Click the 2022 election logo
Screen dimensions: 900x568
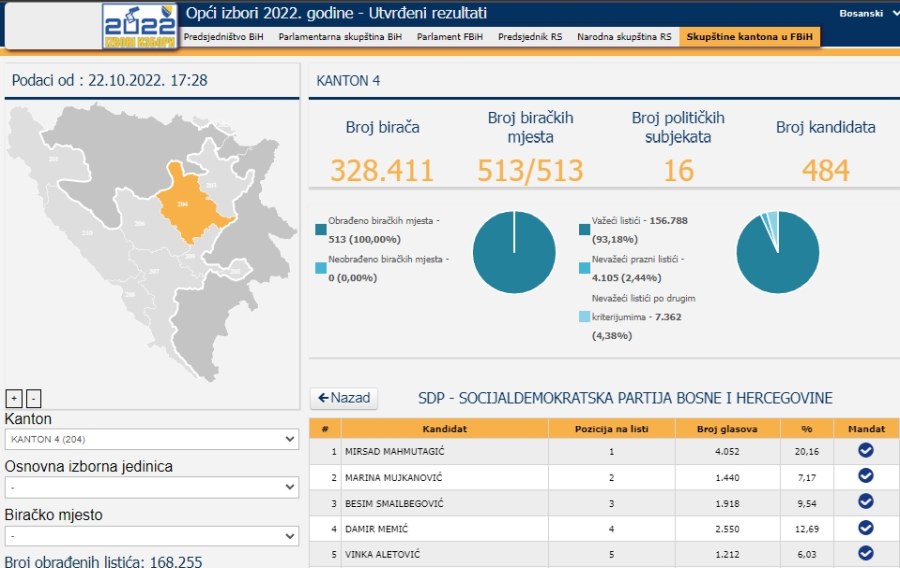tap(139, 25)
